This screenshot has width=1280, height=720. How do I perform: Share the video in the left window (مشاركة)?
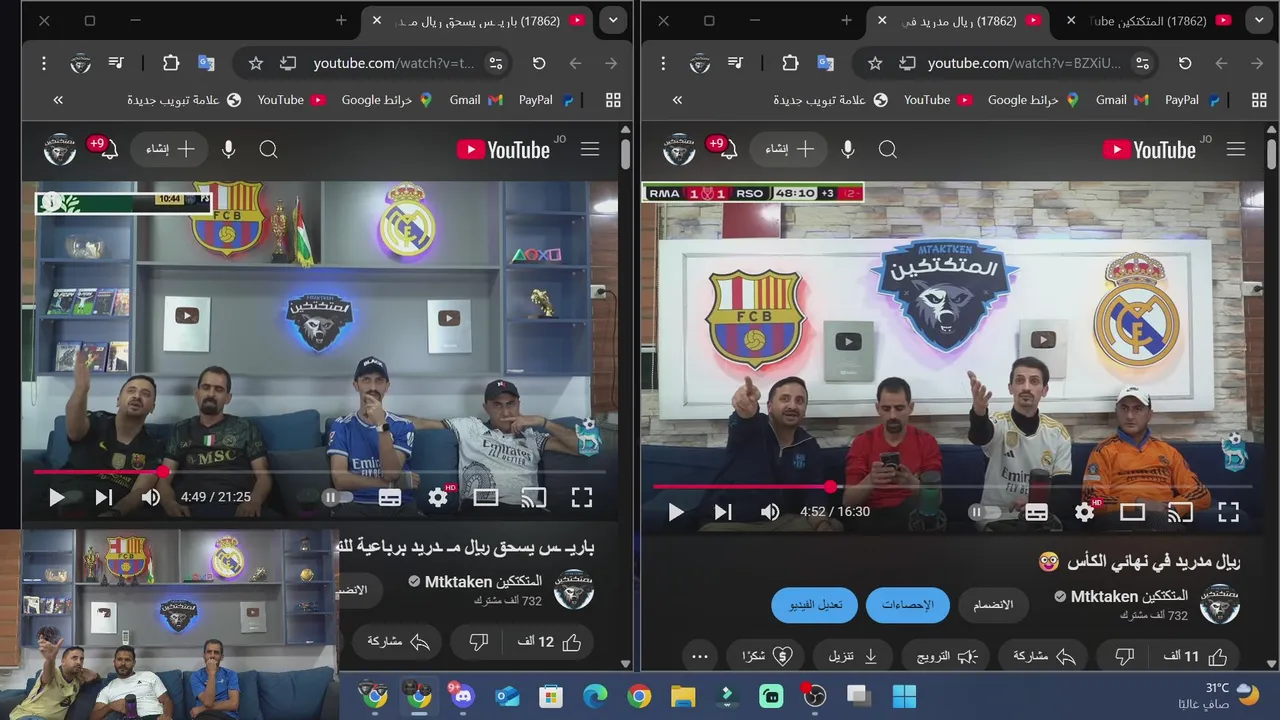pyautogui.click(x=398, y=642)
